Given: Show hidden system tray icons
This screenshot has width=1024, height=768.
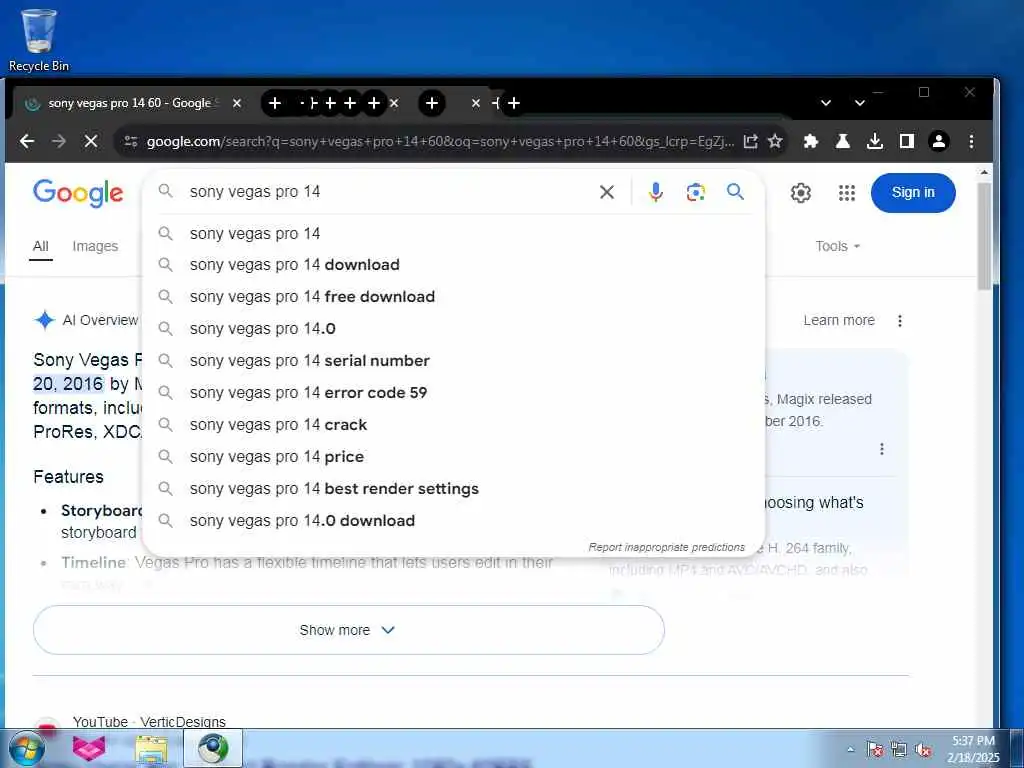Looking at the screenshot, I should (x=850, y=749).
